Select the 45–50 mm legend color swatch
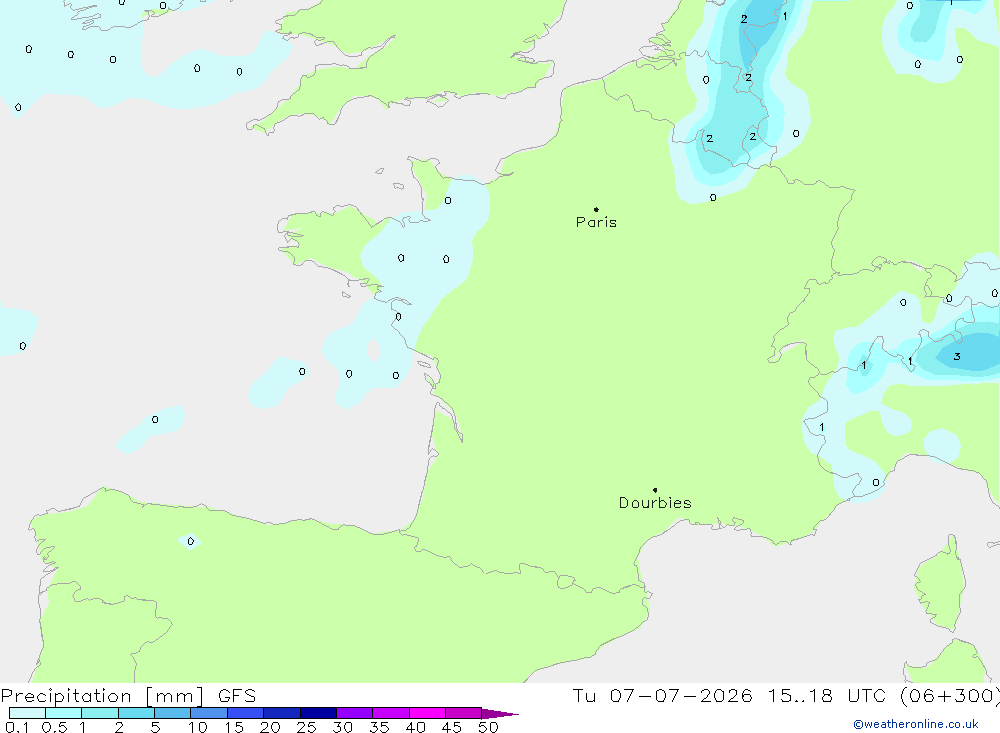 click(x=463, y=713)
